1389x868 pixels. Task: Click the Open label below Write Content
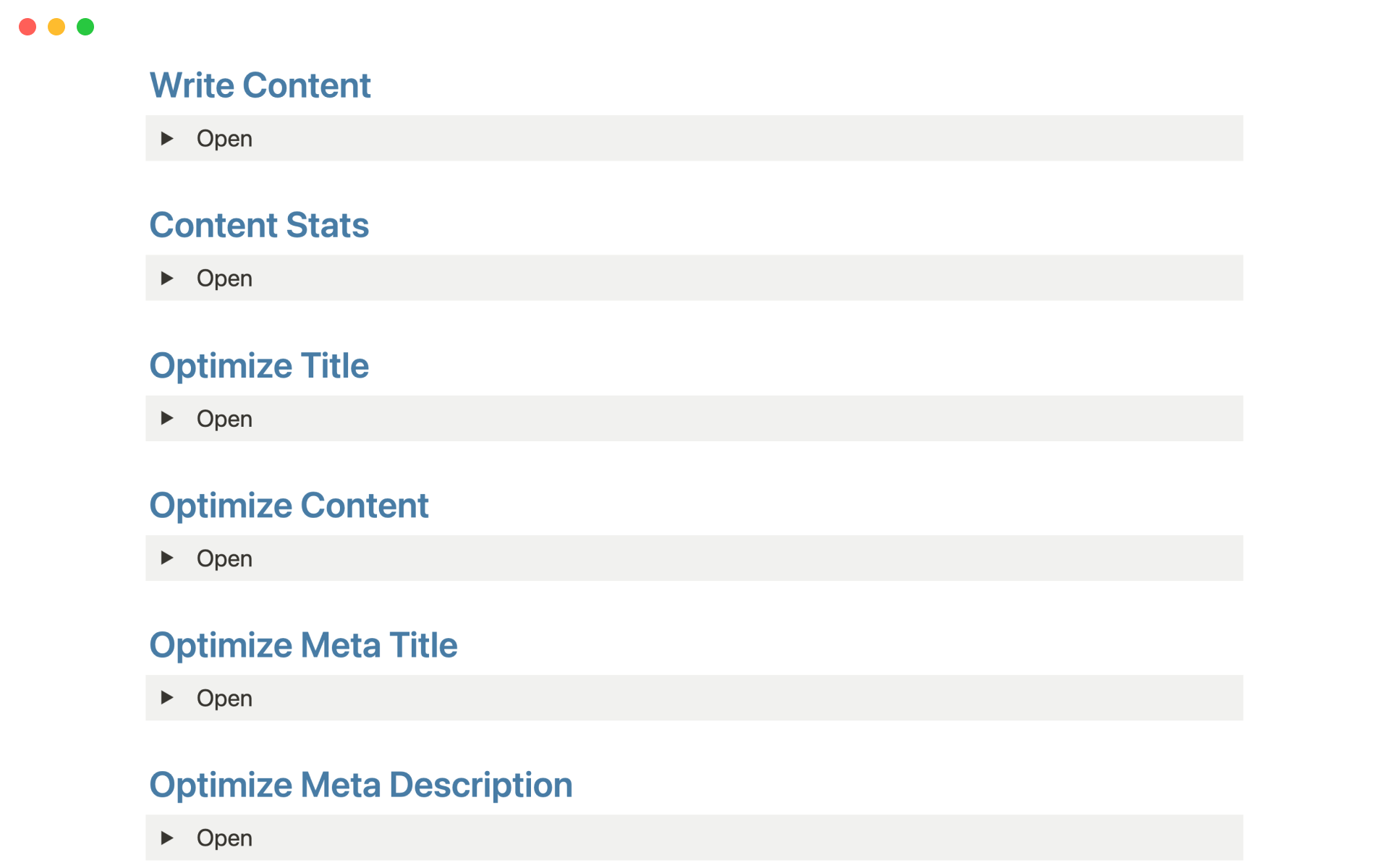coord(224,139)
